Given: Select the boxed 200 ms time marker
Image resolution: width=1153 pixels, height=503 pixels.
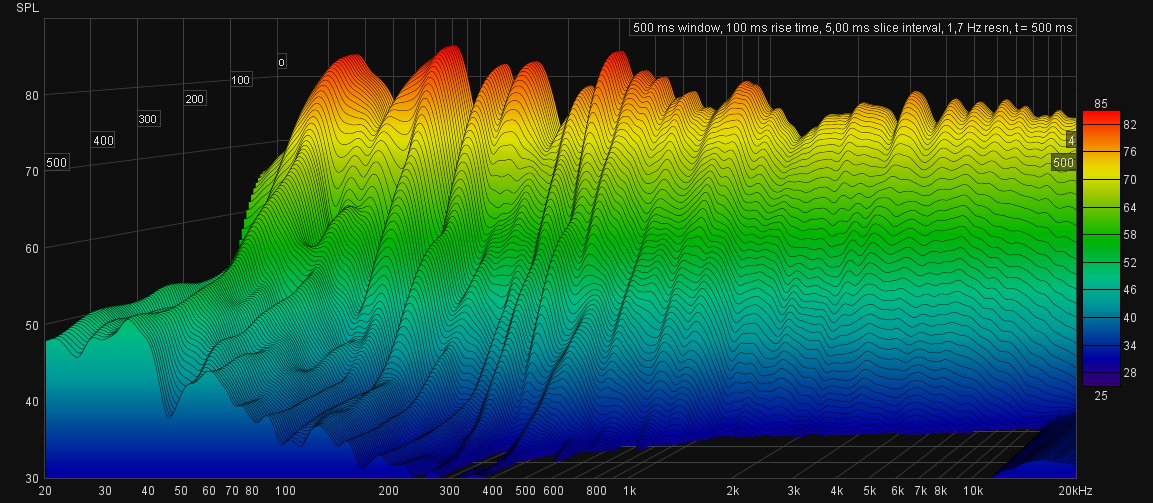Looking at the screenshot, I should tap(195, 99).
